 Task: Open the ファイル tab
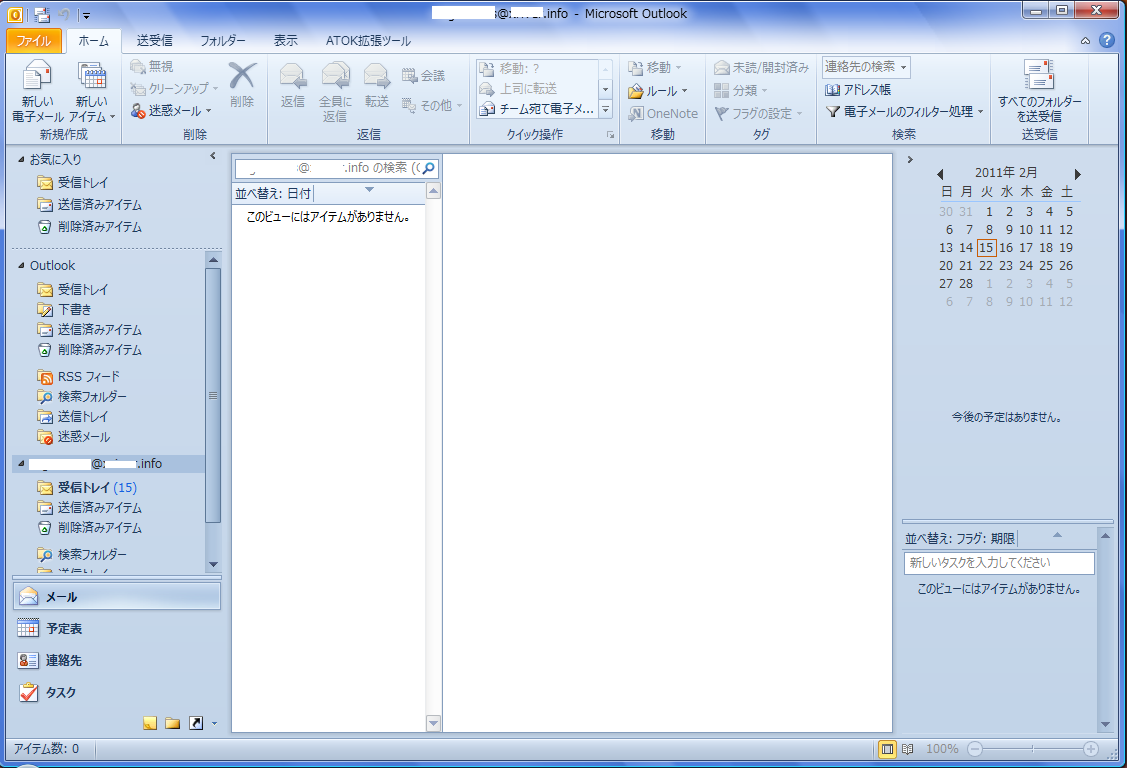point(34,41)
